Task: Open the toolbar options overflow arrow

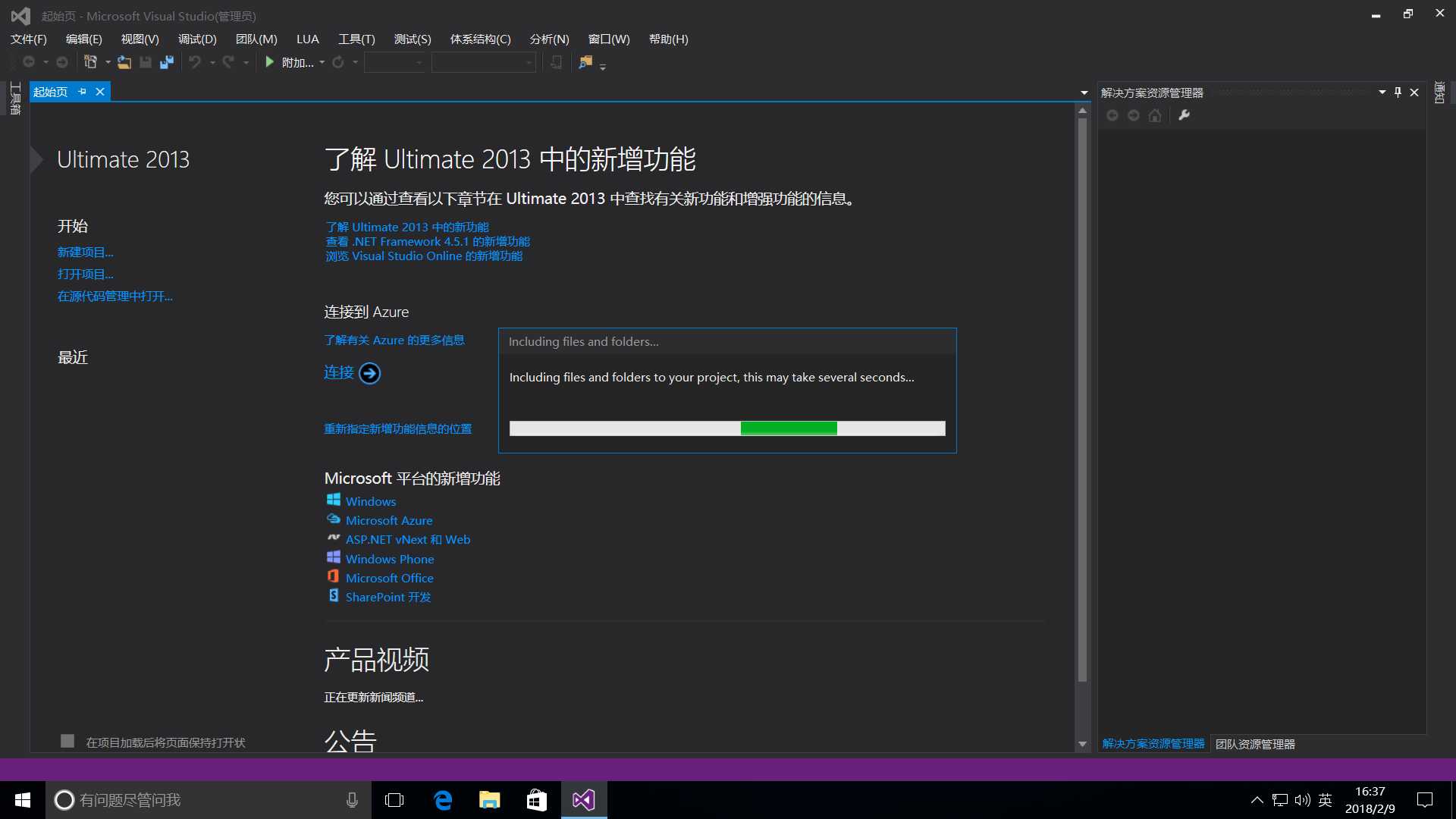Action: (603, 67)
